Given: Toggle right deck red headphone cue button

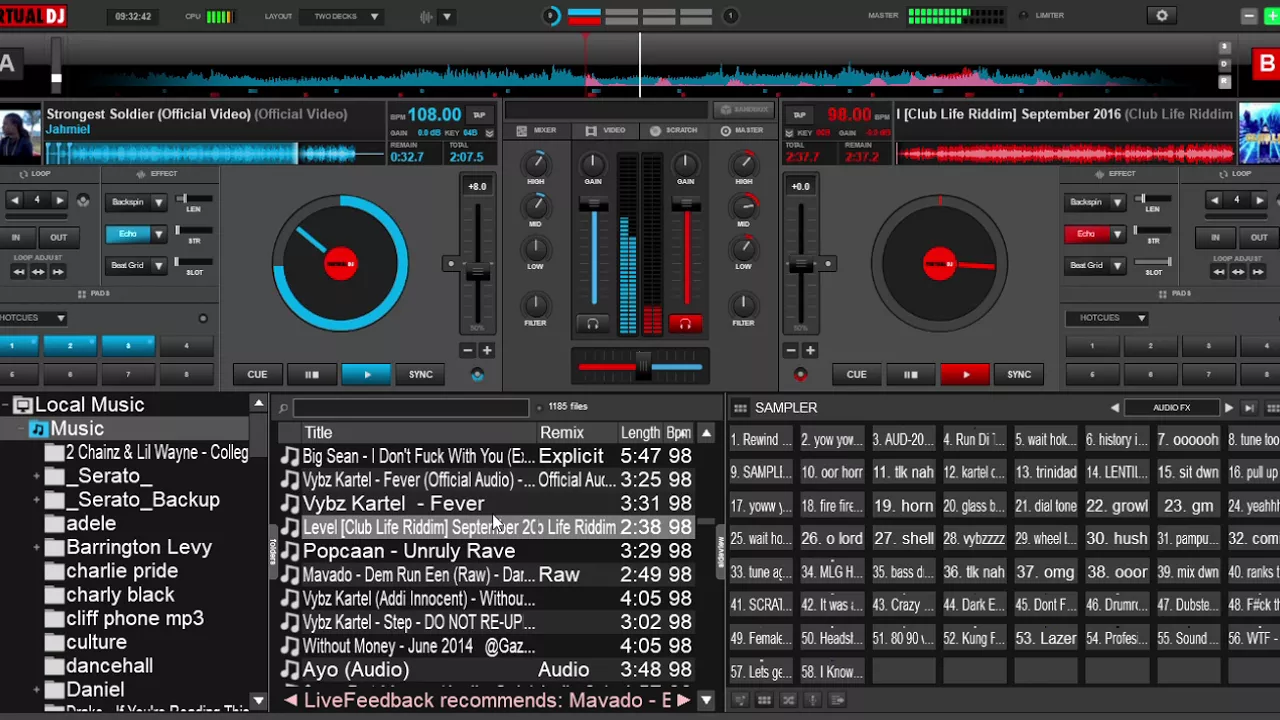Looking at the screenshot, I should 685,324.
